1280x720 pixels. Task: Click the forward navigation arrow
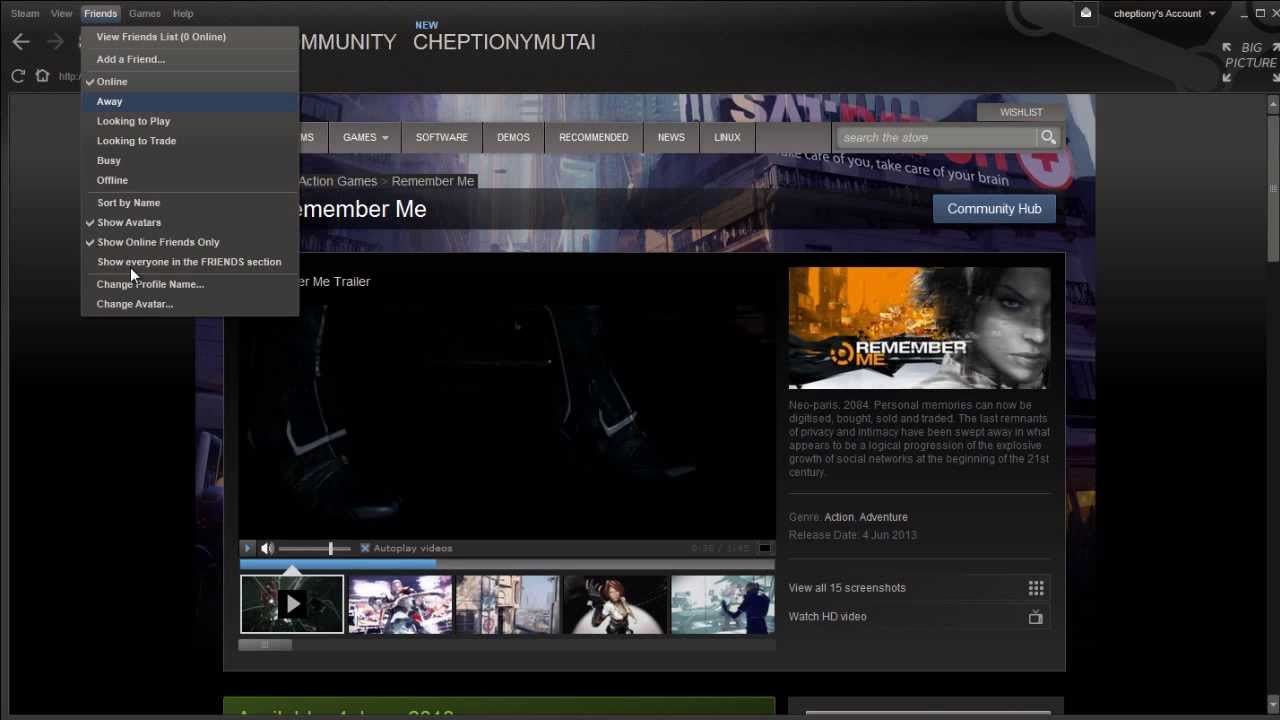coord(55,42)
